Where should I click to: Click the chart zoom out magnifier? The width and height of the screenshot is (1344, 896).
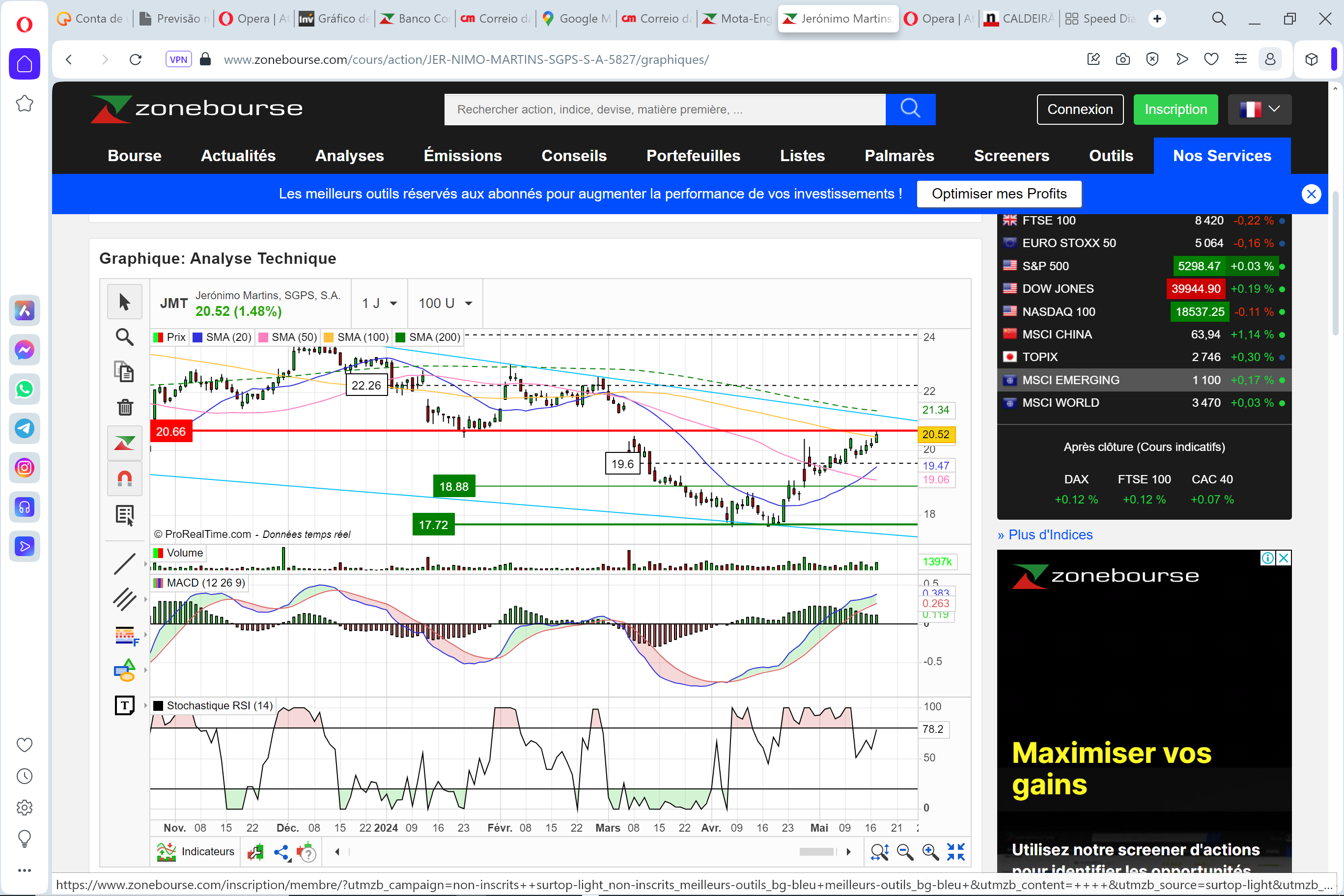(904, 852)
